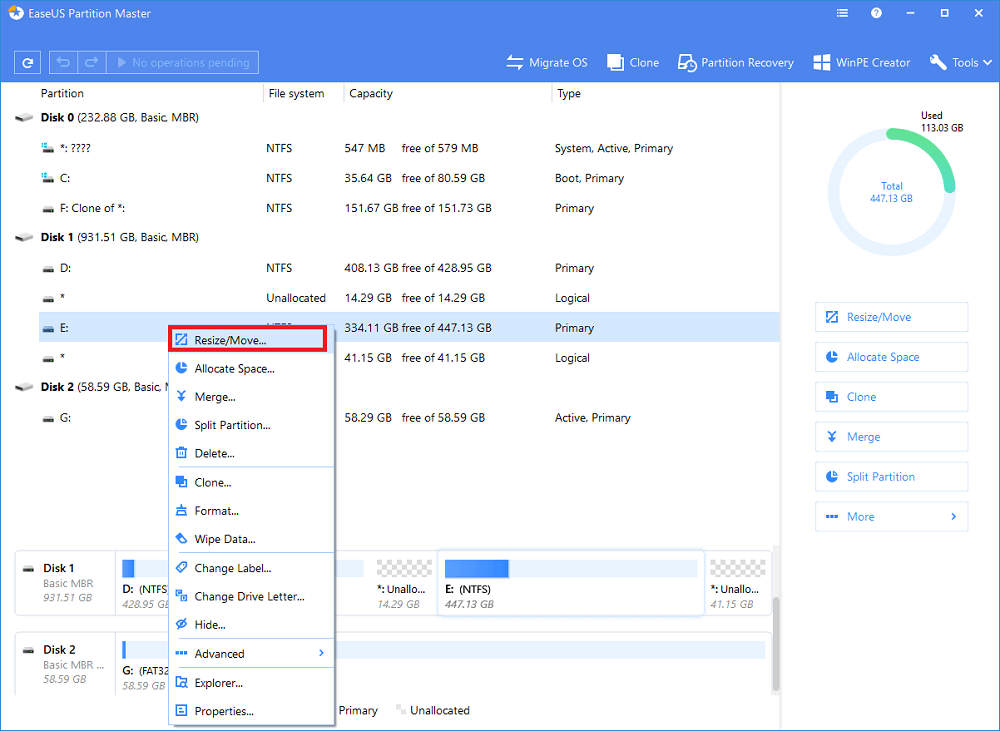Screen dimensions: 1000x731
Task: Click the E: (NTFS) usage bar in disk map
Action: [x=571, y=568]
